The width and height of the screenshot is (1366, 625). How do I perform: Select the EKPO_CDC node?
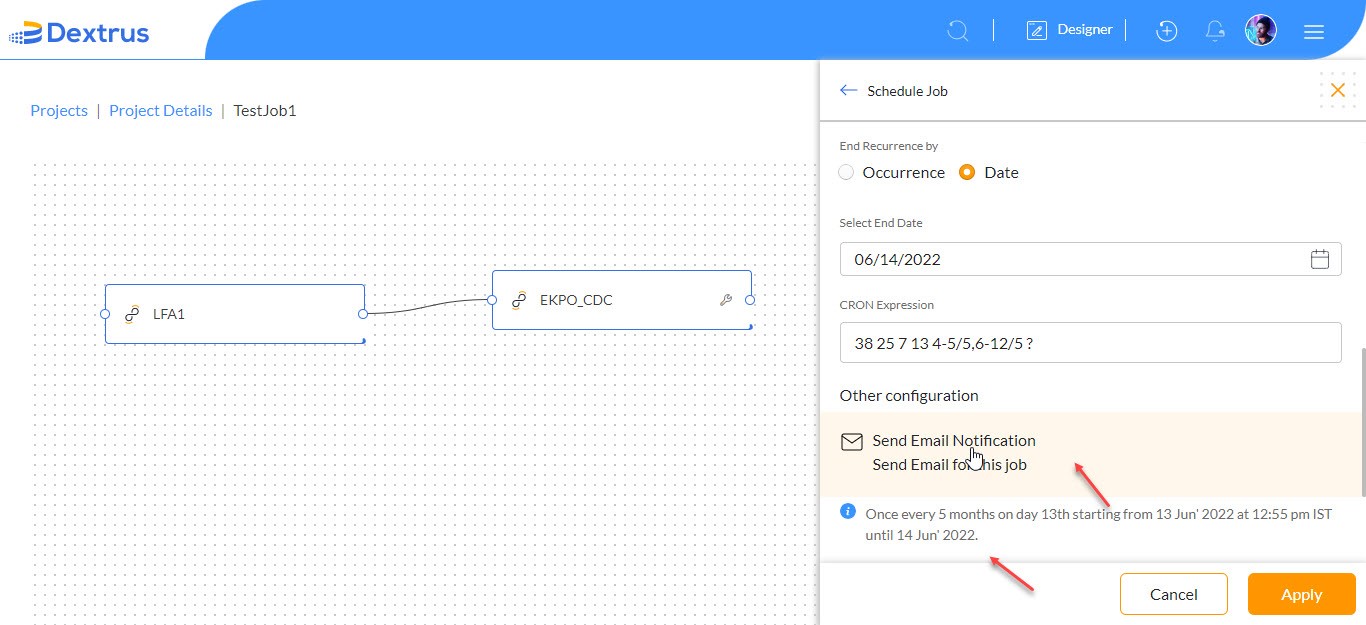click(622, 300)
